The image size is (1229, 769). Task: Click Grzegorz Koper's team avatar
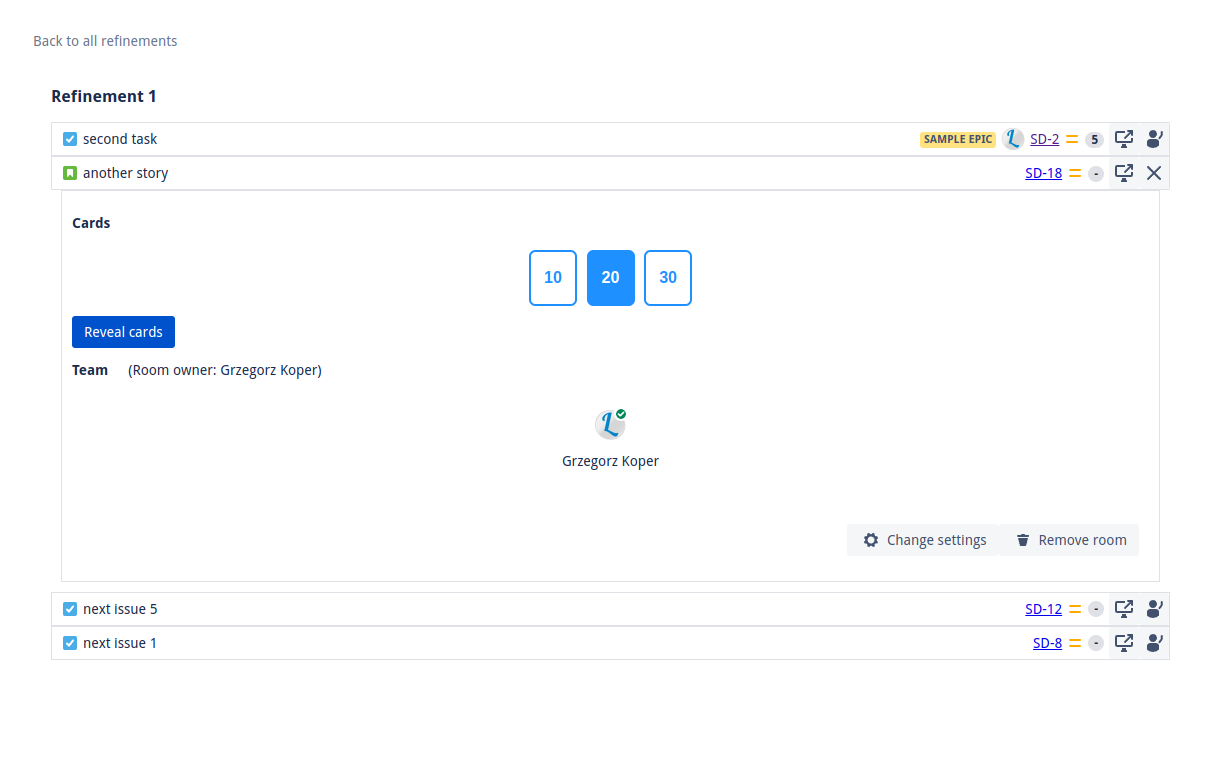pos(610,424)
